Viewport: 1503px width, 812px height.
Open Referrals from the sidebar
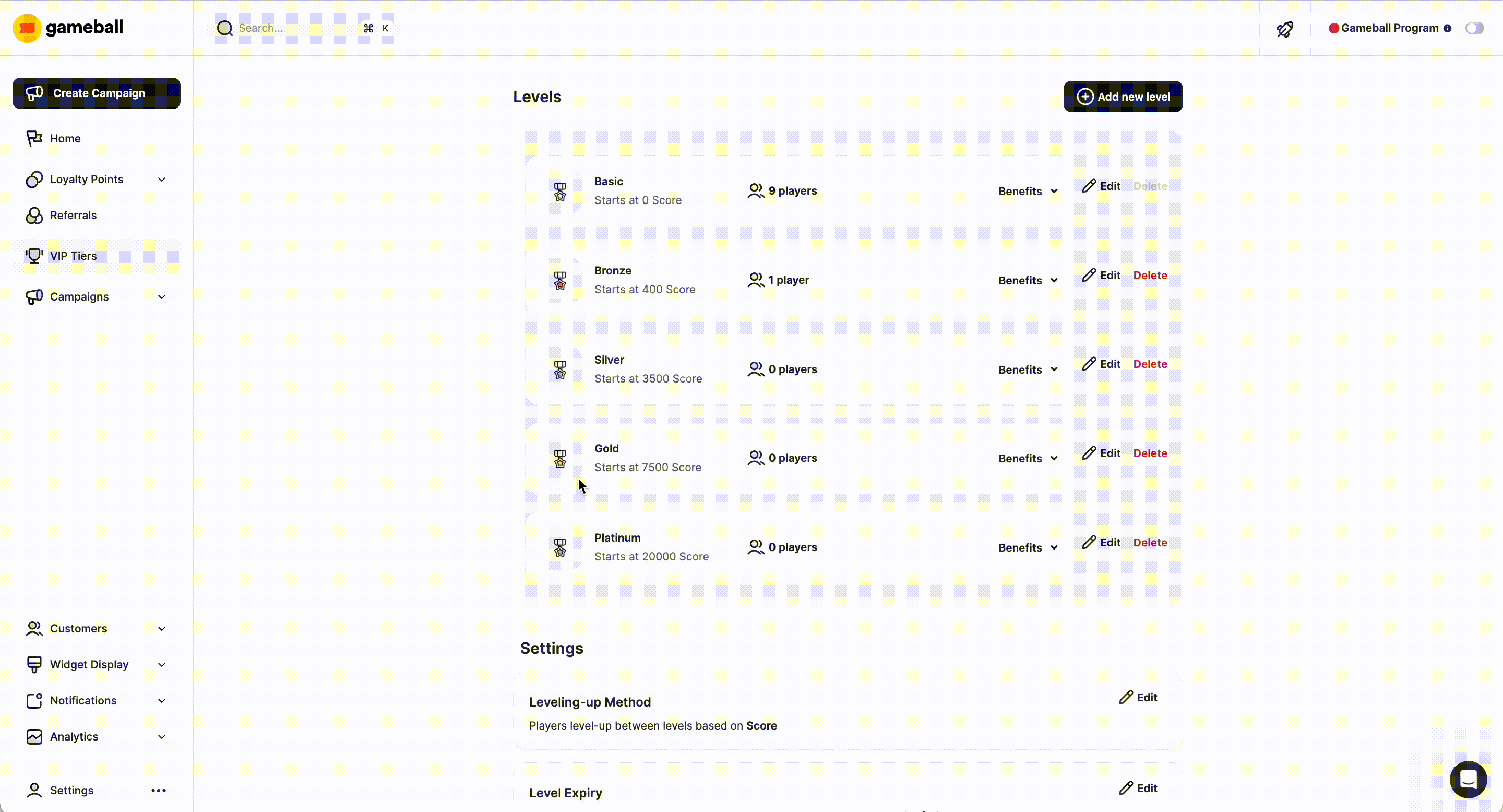click(74, 215)
